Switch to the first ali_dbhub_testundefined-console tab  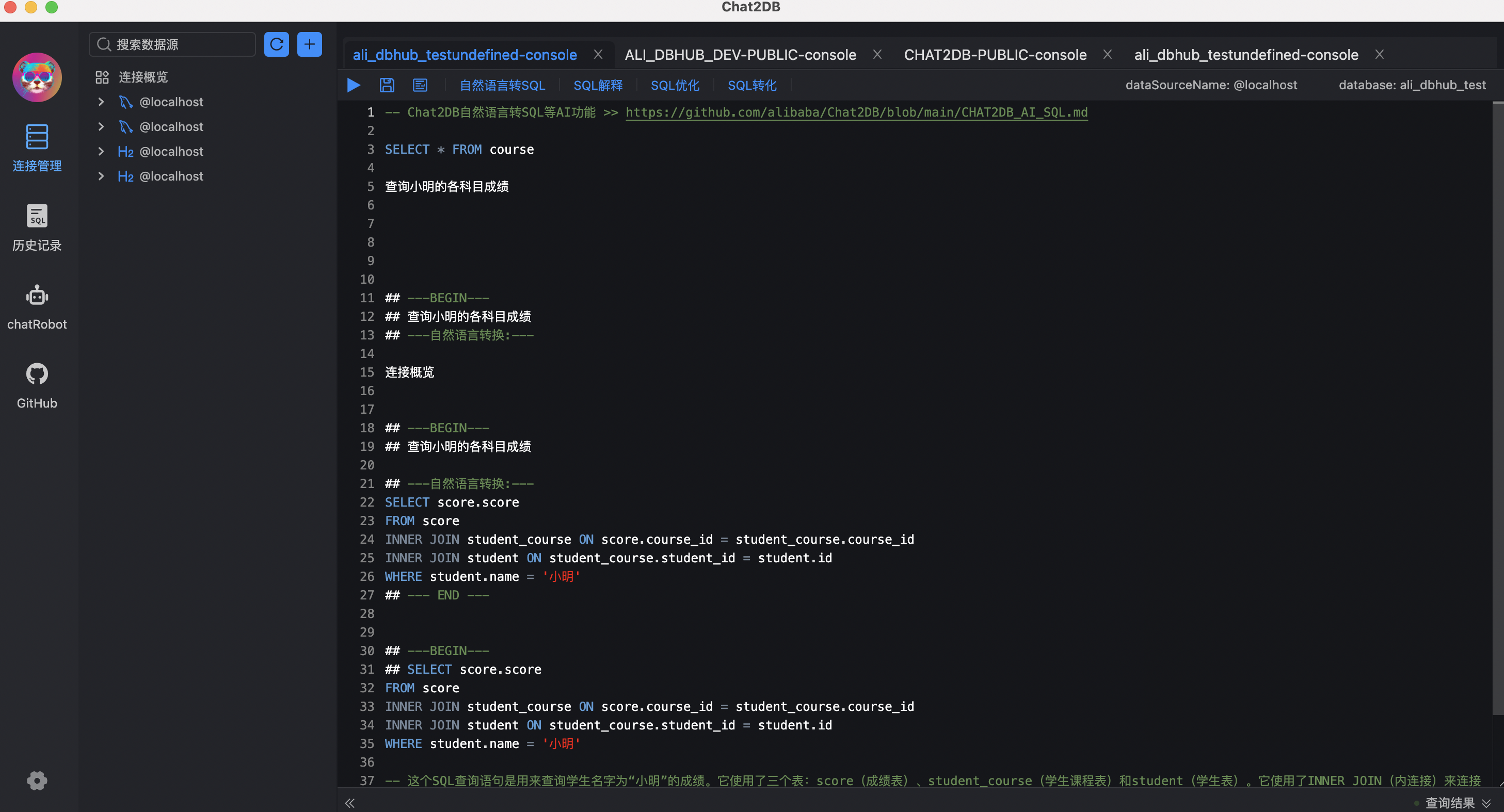point(465,55)
